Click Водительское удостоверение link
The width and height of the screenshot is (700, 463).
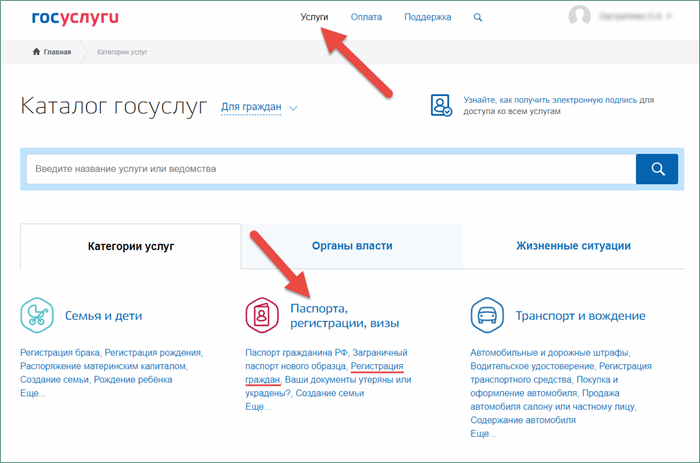(x=532, y=366)
